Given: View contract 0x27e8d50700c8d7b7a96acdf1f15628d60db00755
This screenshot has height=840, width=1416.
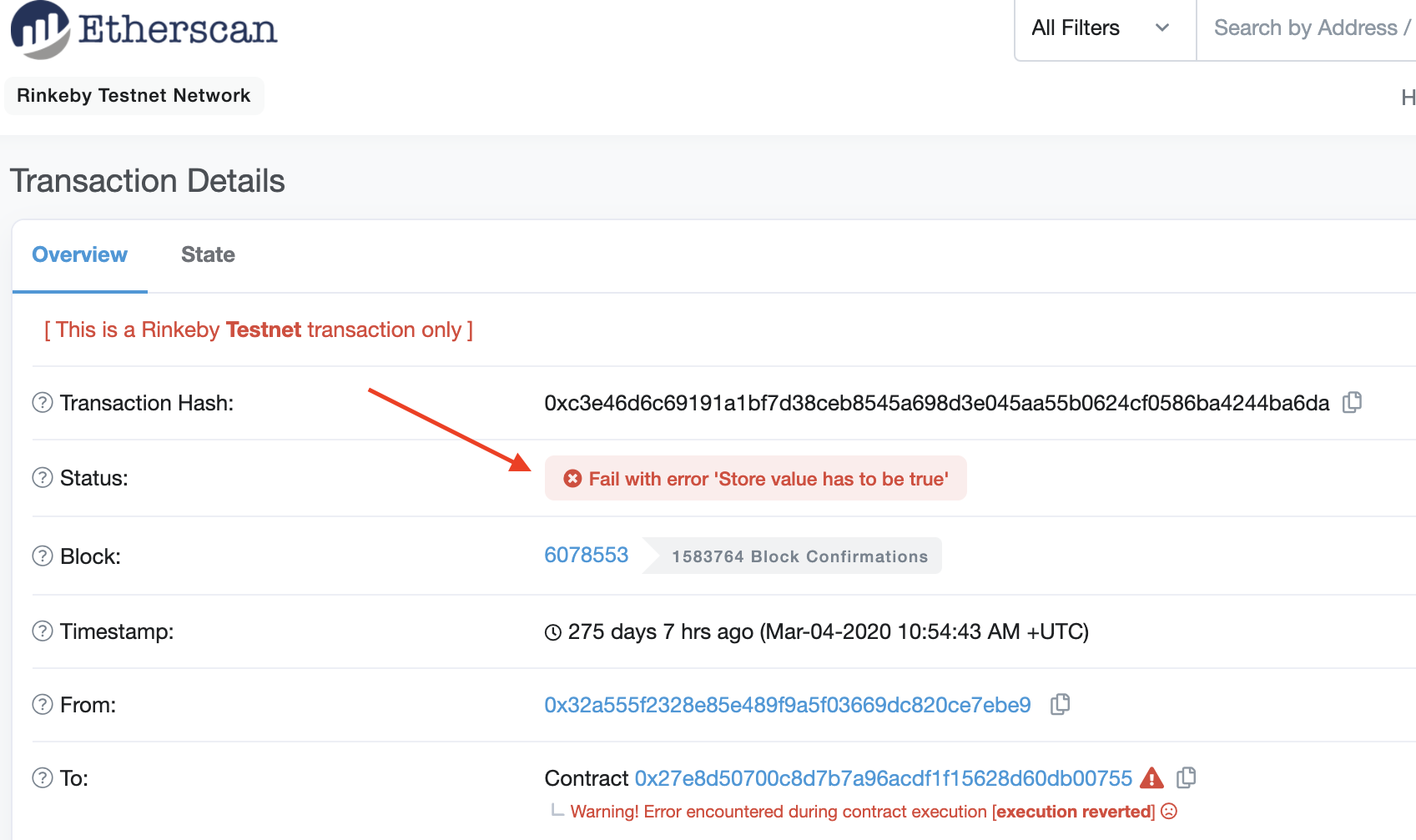Looking at the screenshot, I should [x=883, y=777].
